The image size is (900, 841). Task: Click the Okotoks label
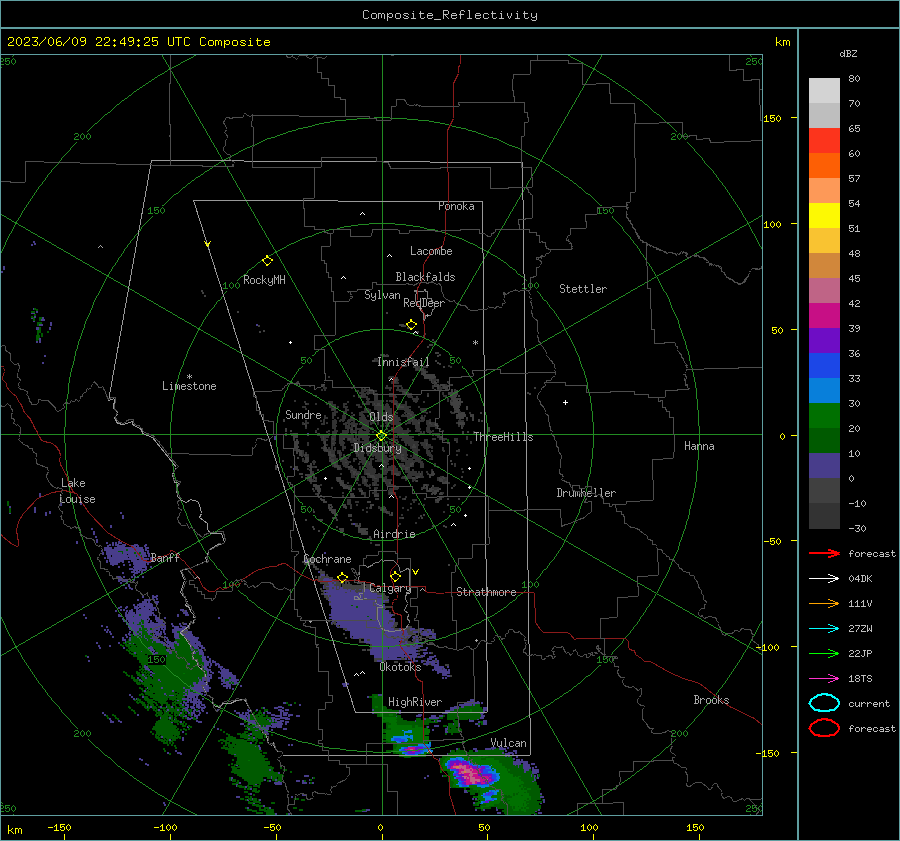[x=400, y=667]
